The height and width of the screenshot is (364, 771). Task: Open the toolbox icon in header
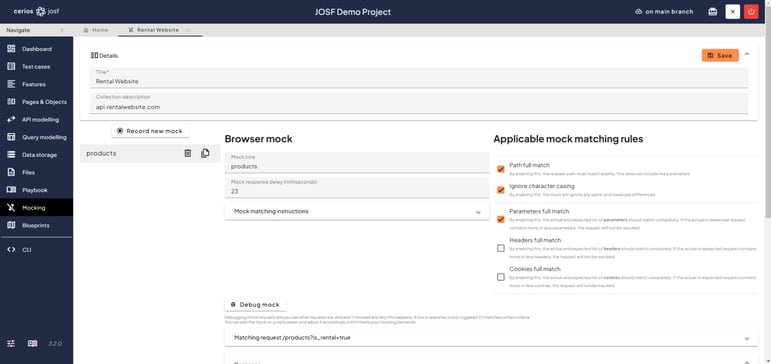[x=712, y=12]
